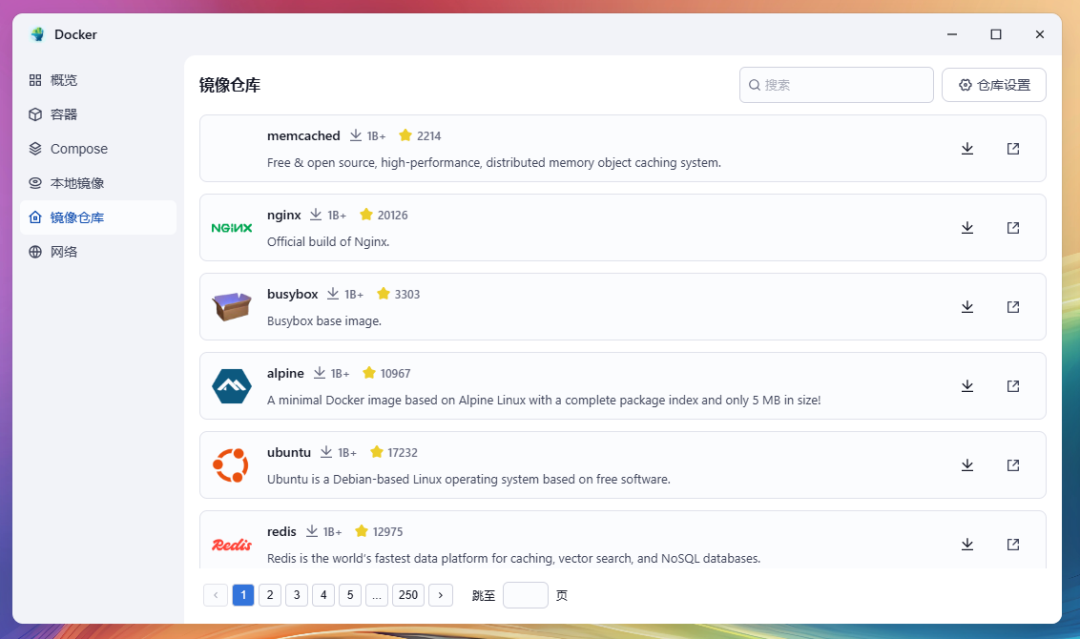
Task: Download the ubuntu image
Action: [967, 465]
